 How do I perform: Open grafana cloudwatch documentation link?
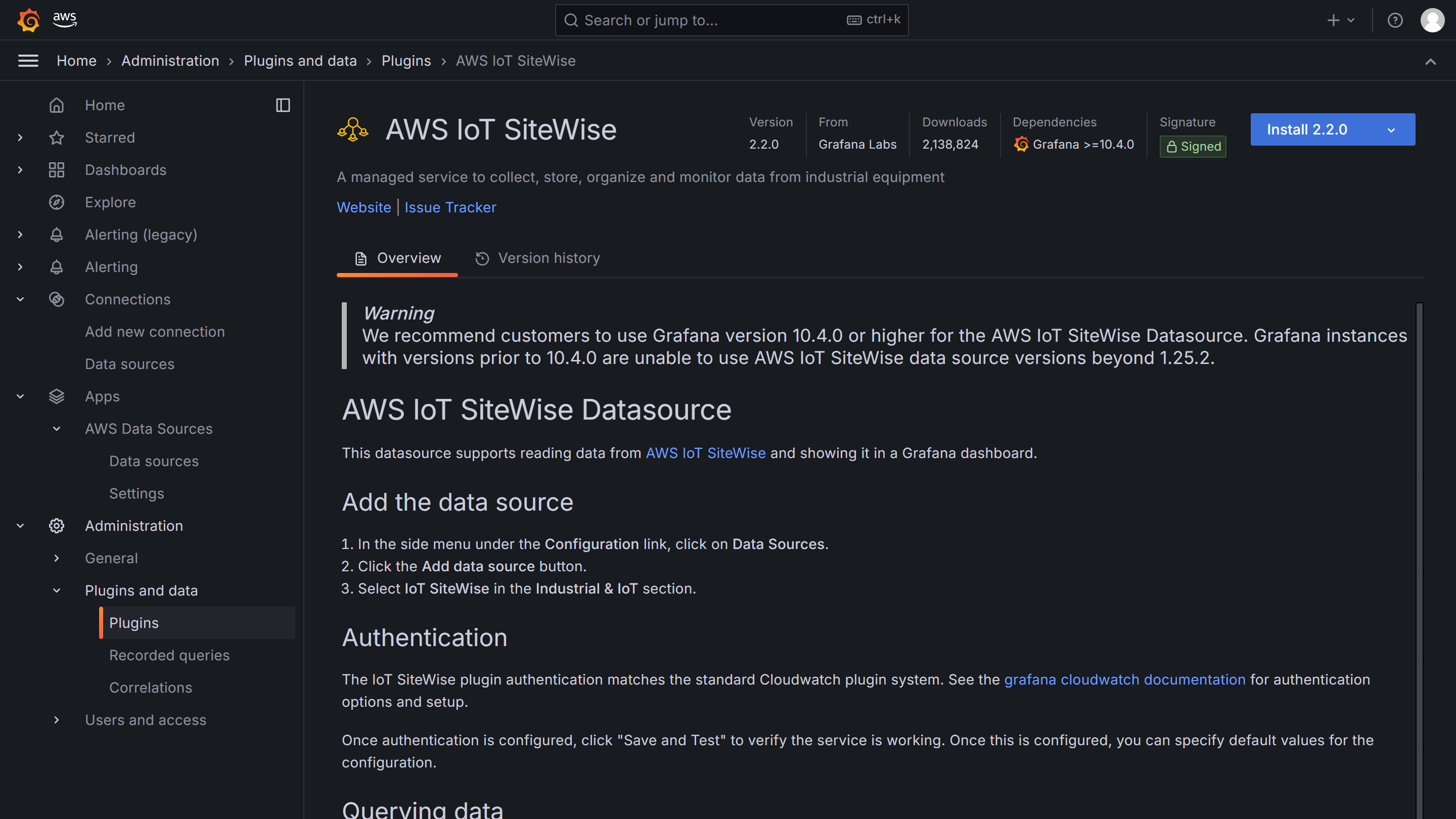(x=1124, y=679)
